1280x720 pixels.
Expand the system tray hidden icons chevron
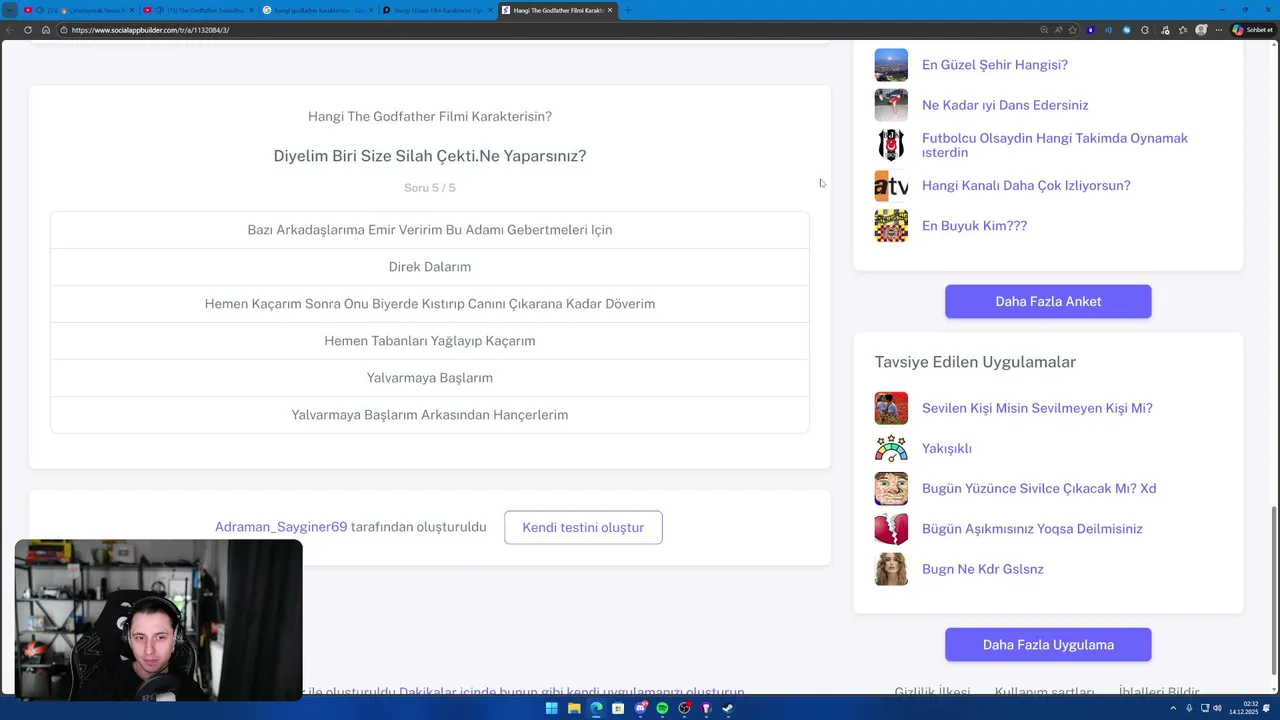pos(1175,708)
